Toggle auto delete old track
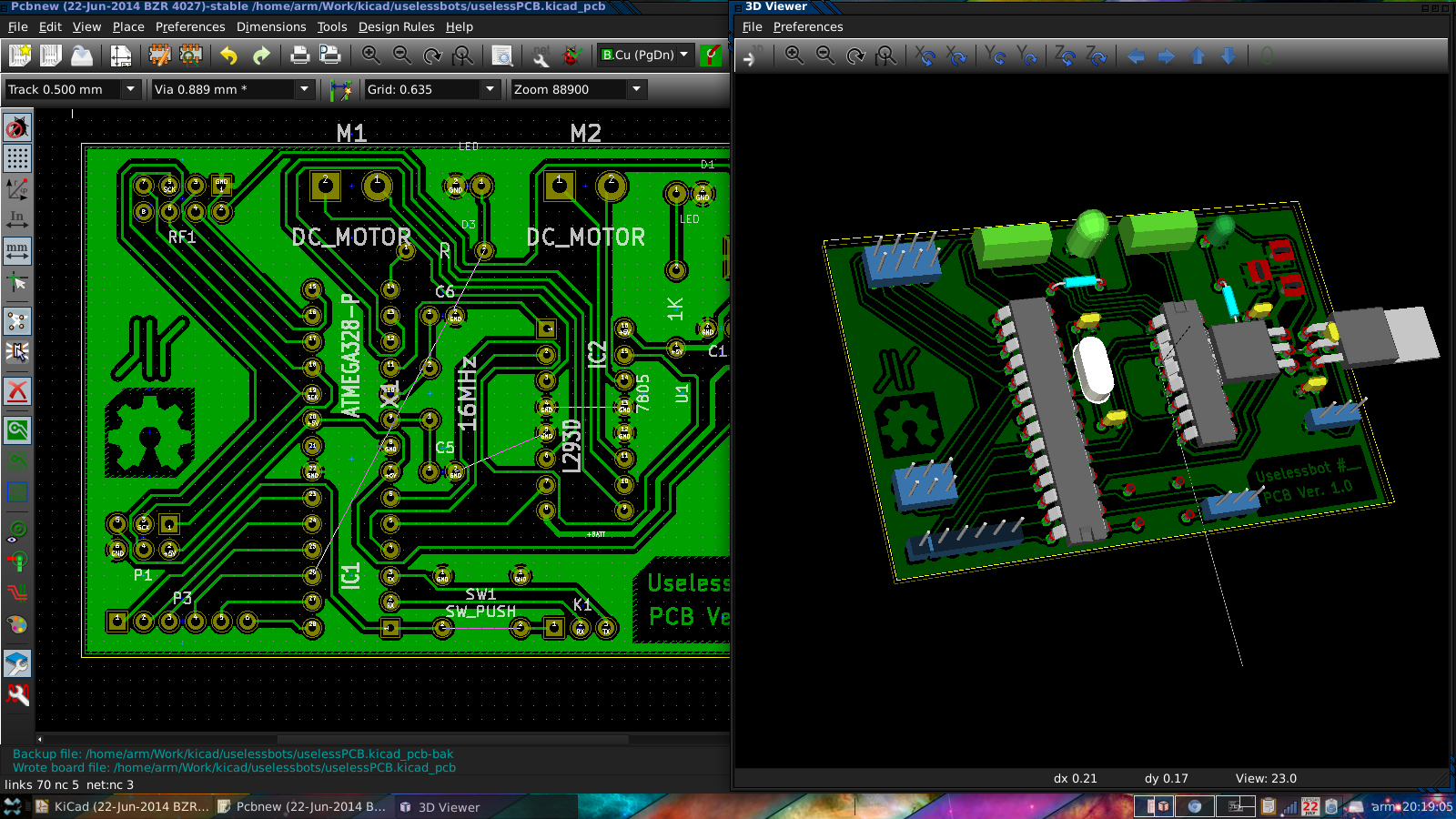This screenshot has height=819, width=1456. (17, 391)
